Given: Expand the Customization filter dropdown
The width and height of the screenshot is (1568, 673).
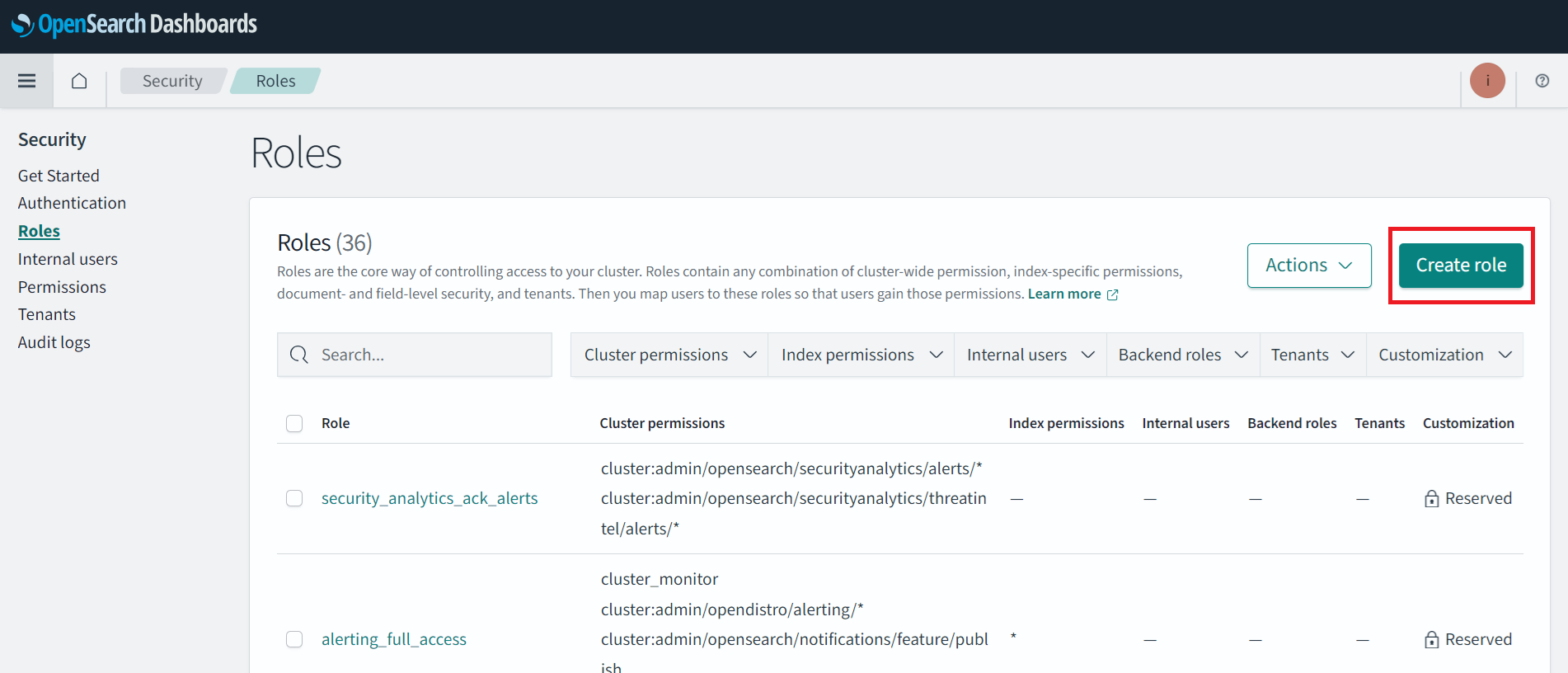Looking at the screenshot, I should pos(1444,355).
